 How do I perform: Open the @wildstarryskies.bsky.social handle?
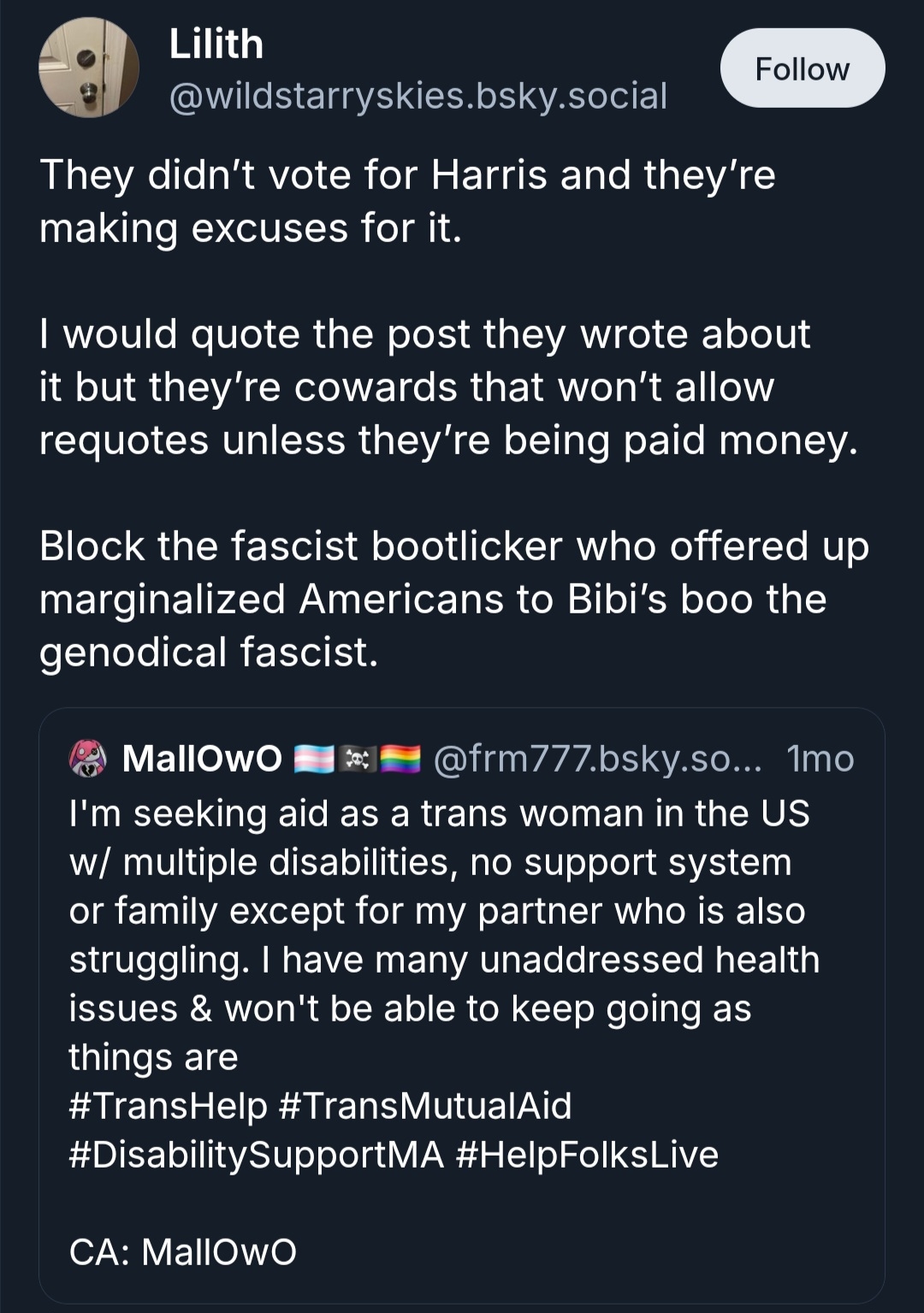[x=418, y=96]
